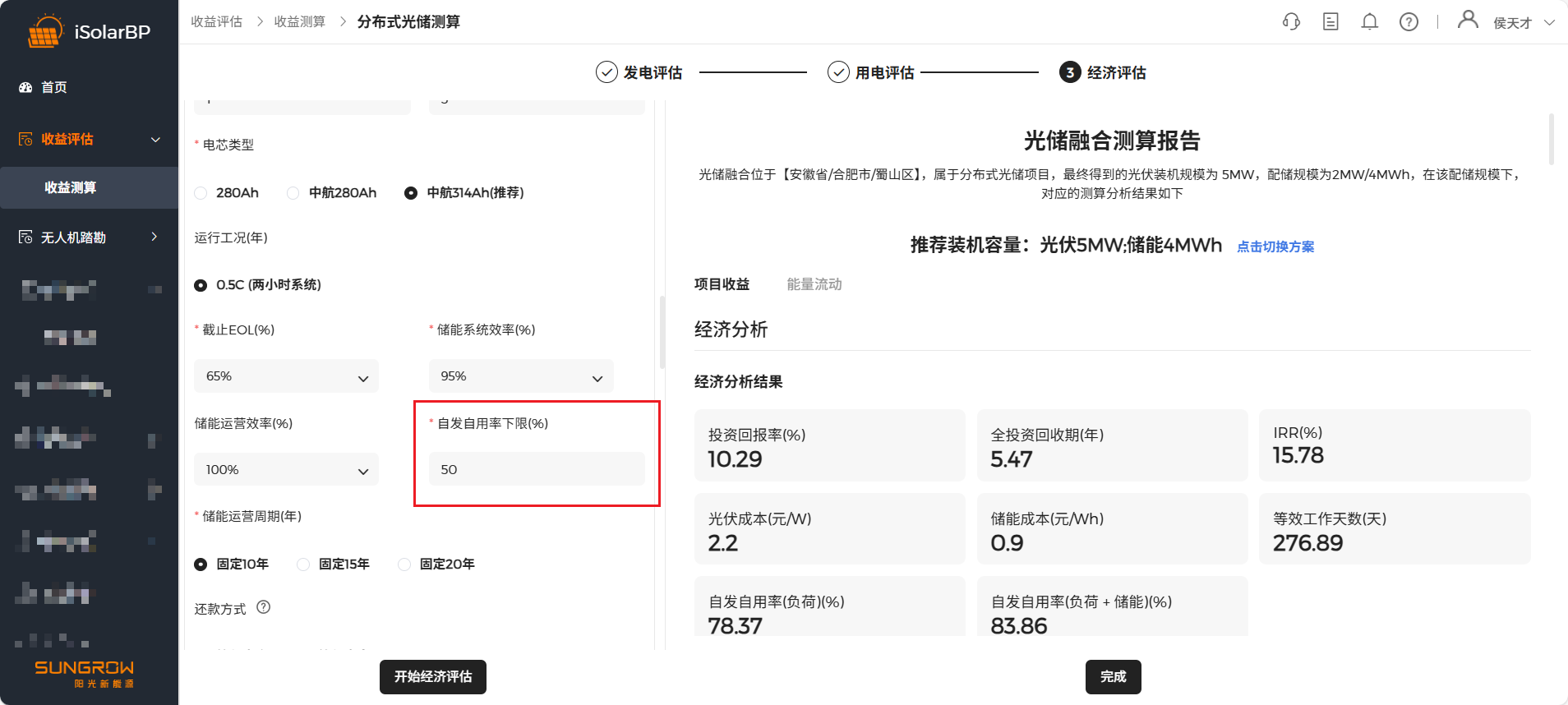Viewport: 1568px width, 705px height.
Task: Select the 中航280Ah radio option
Action: 293,193
